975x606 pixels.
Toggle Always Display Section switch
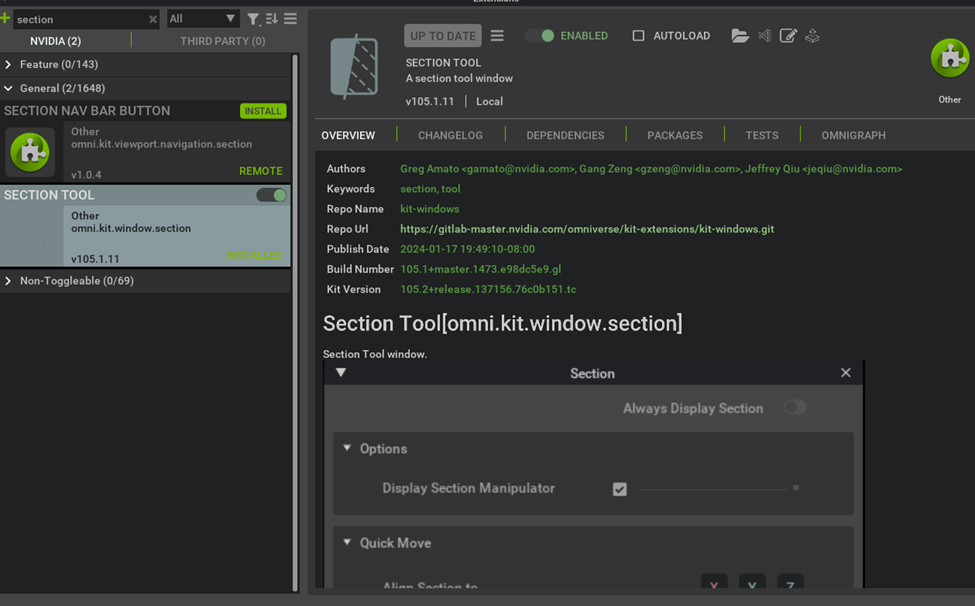tap(795, 408)
